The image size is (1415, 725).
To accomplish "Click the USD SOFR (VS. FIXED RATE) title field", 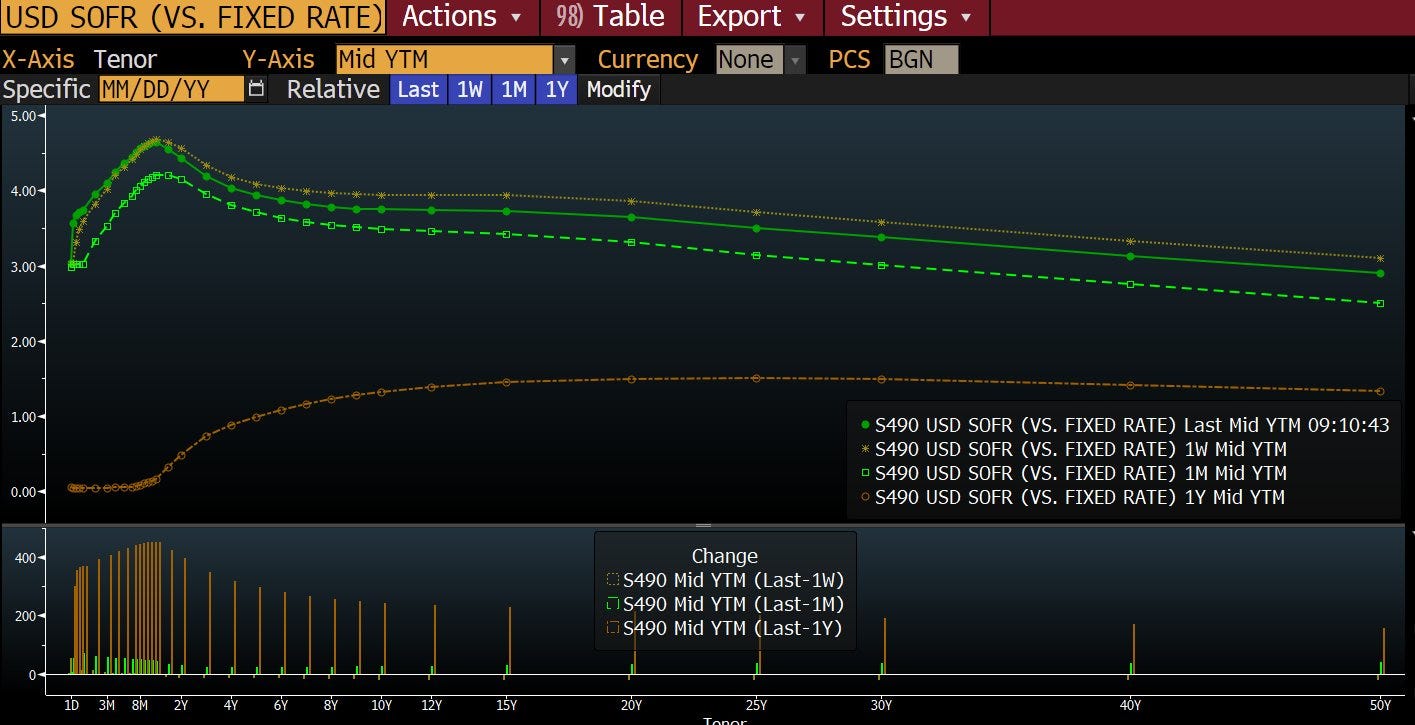I will tap(192, 17).
